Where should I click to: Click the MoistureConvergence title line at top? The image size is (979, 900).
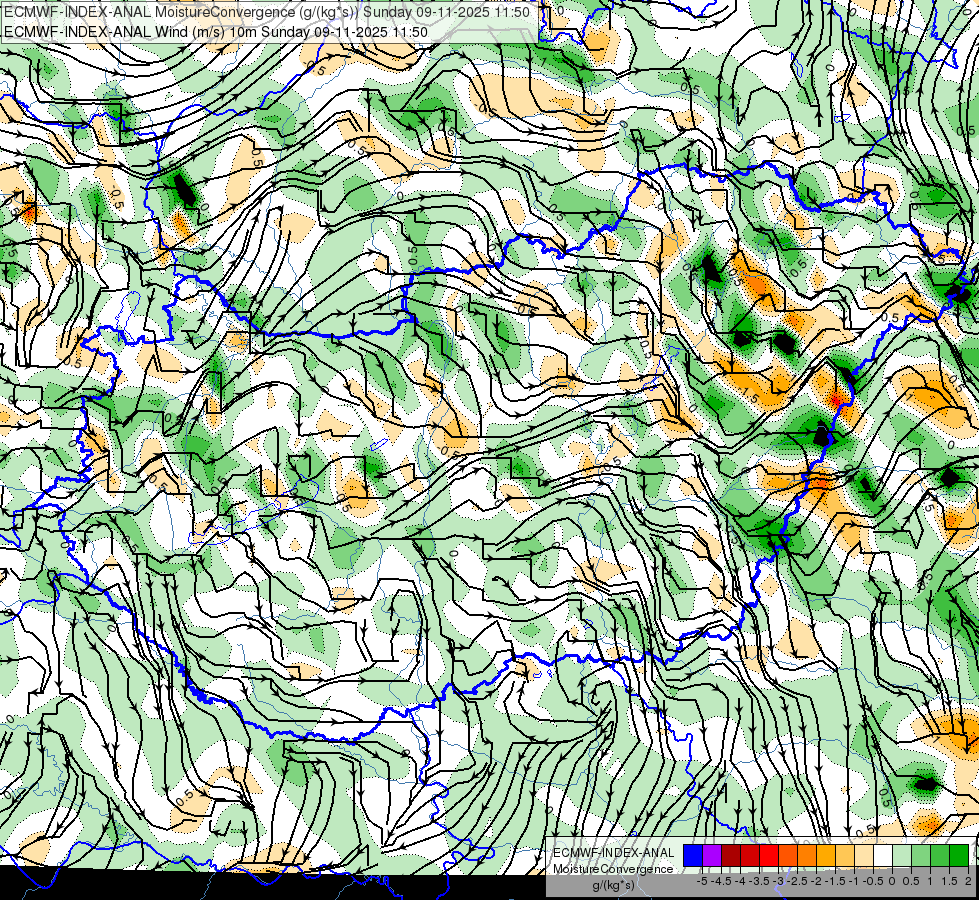(x=267, y=12)
